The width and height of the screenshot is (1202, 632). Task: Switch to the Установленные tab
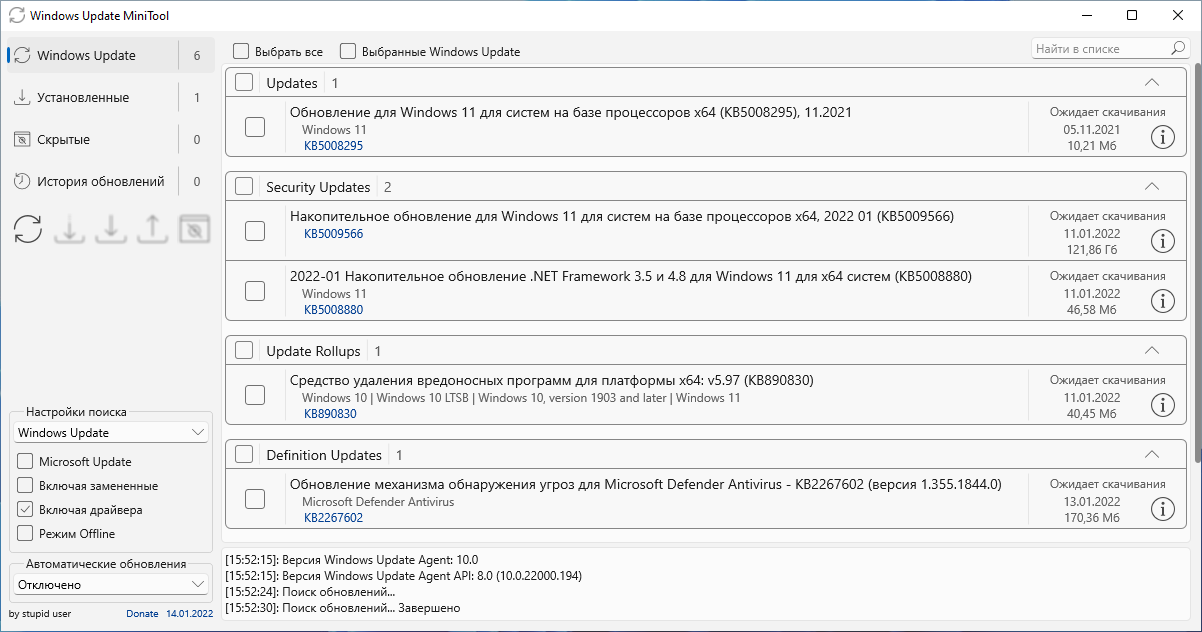[x=83, y=98]
